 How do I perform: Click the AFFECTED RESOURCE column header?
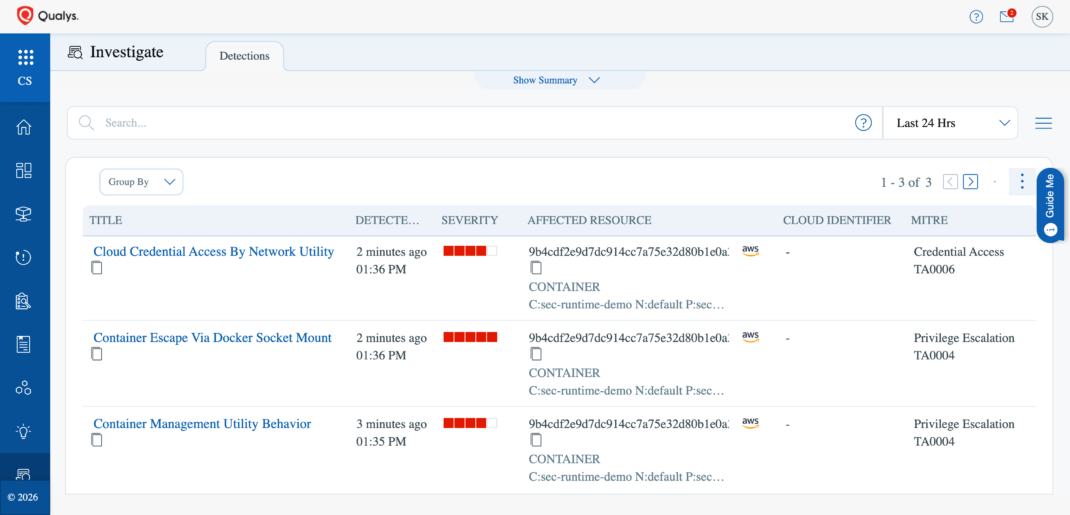589,220
